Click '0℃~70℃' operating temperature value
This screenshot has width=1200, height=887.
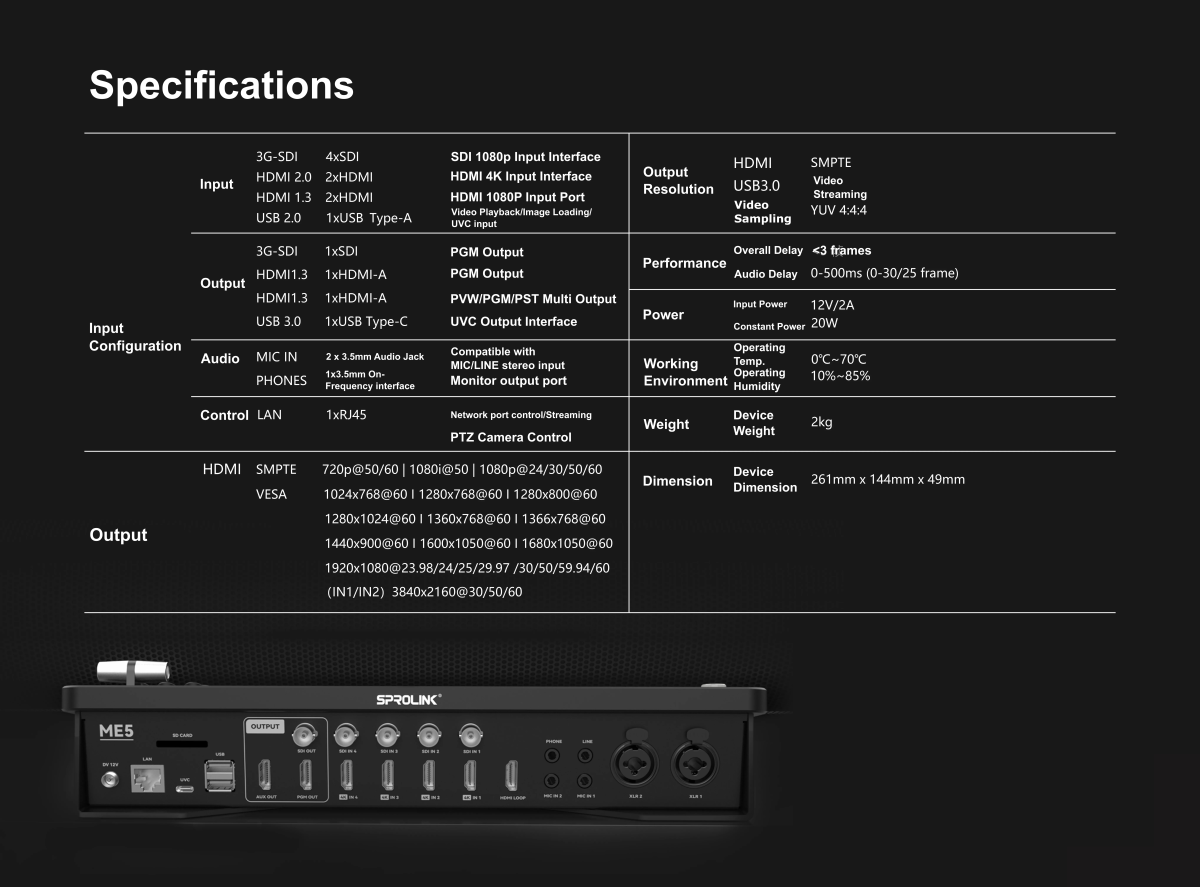pyautogui.click(x=838, y=359)
